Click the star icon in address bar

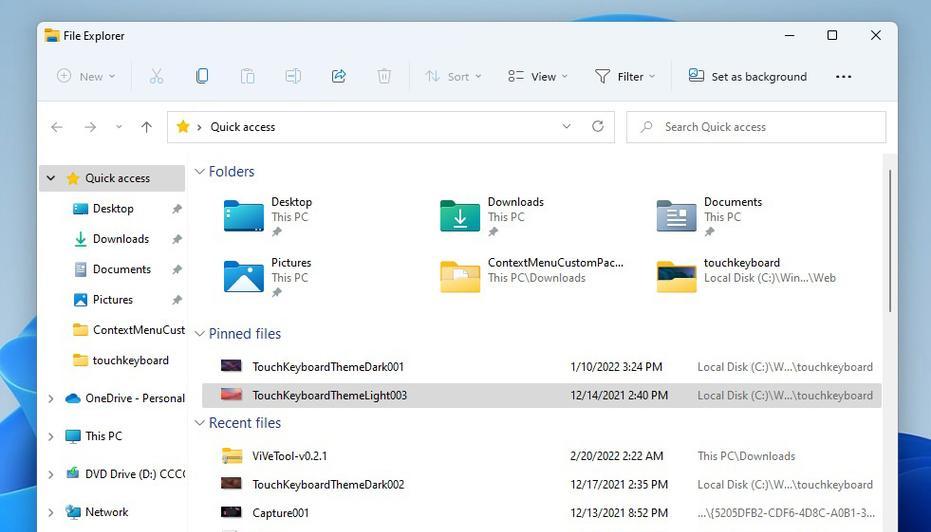(183, 126)
